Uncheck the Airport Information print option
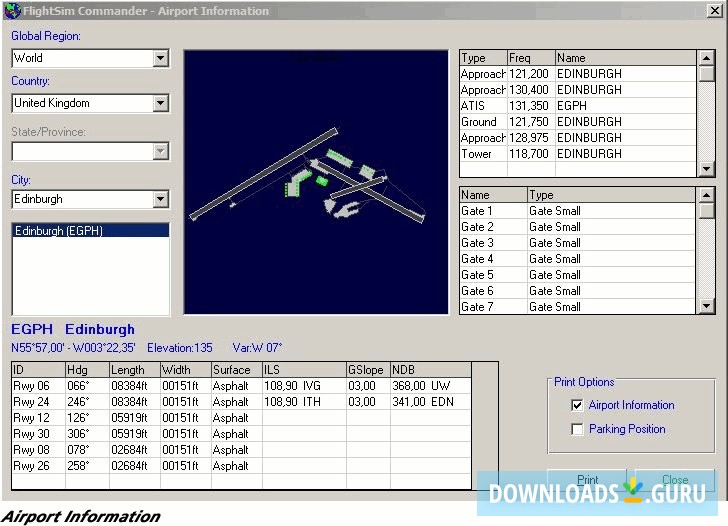 point(577,405)
